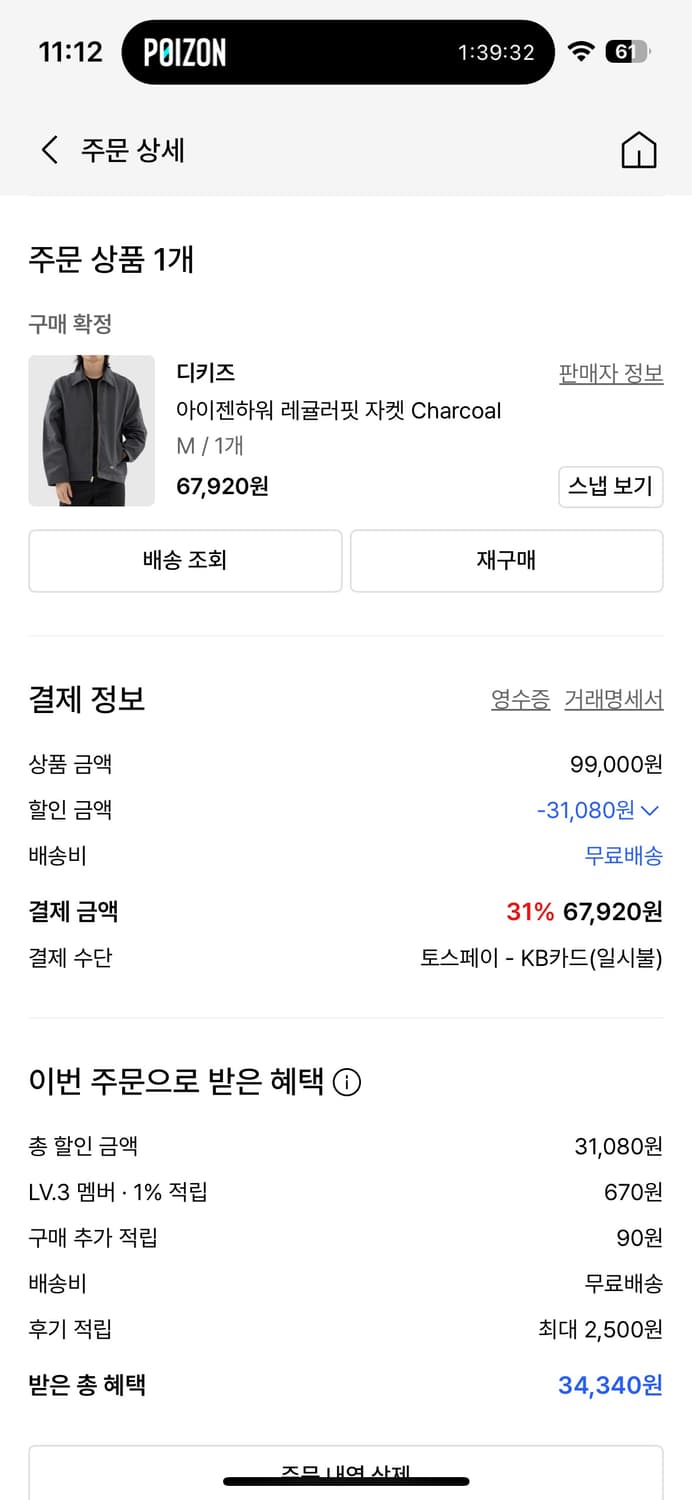Open 스냅 보기 snap view

point(610,487)
